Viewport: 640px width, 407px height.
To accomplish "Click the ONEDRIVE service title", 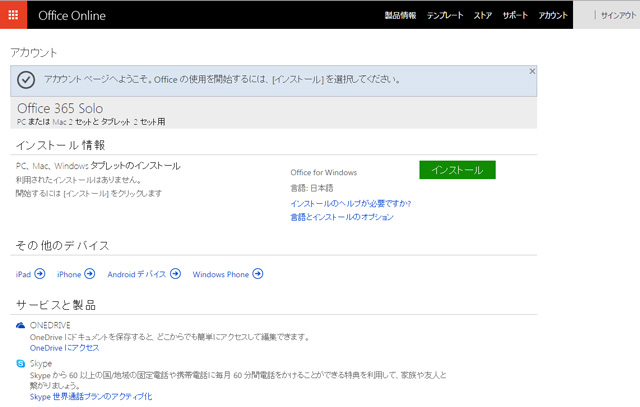I will click(50, 325).
